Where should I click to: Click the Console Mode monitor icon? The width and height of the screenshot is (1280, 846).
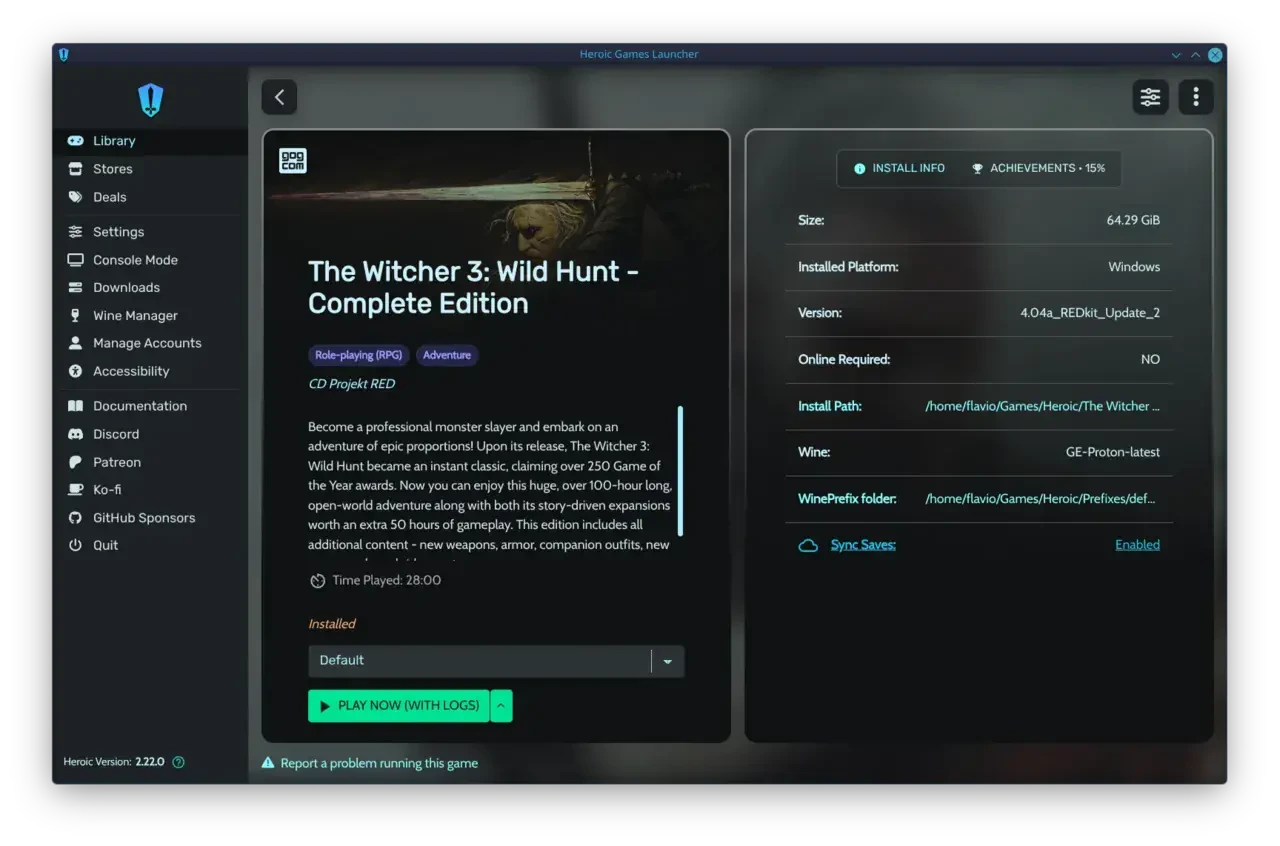(75, 260)
